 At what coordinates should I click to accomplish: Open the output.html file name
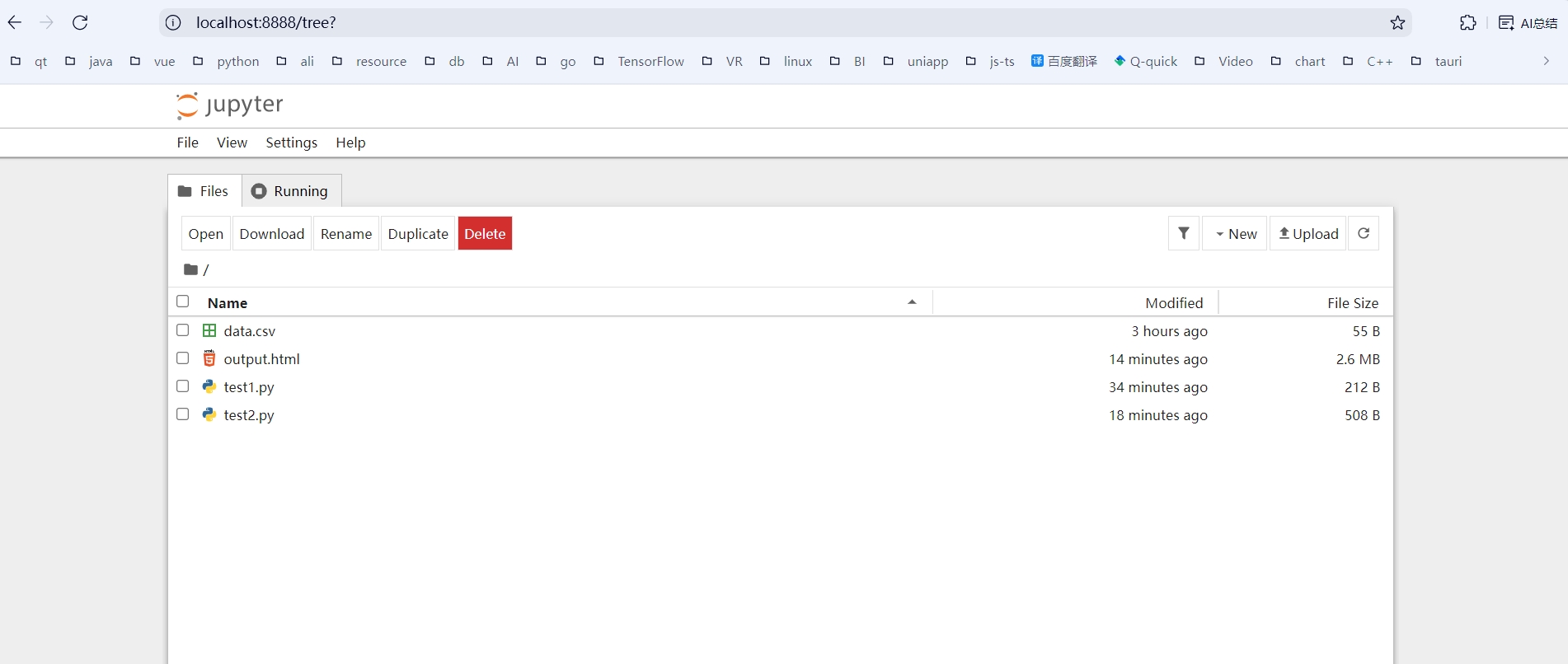[262, 358]
